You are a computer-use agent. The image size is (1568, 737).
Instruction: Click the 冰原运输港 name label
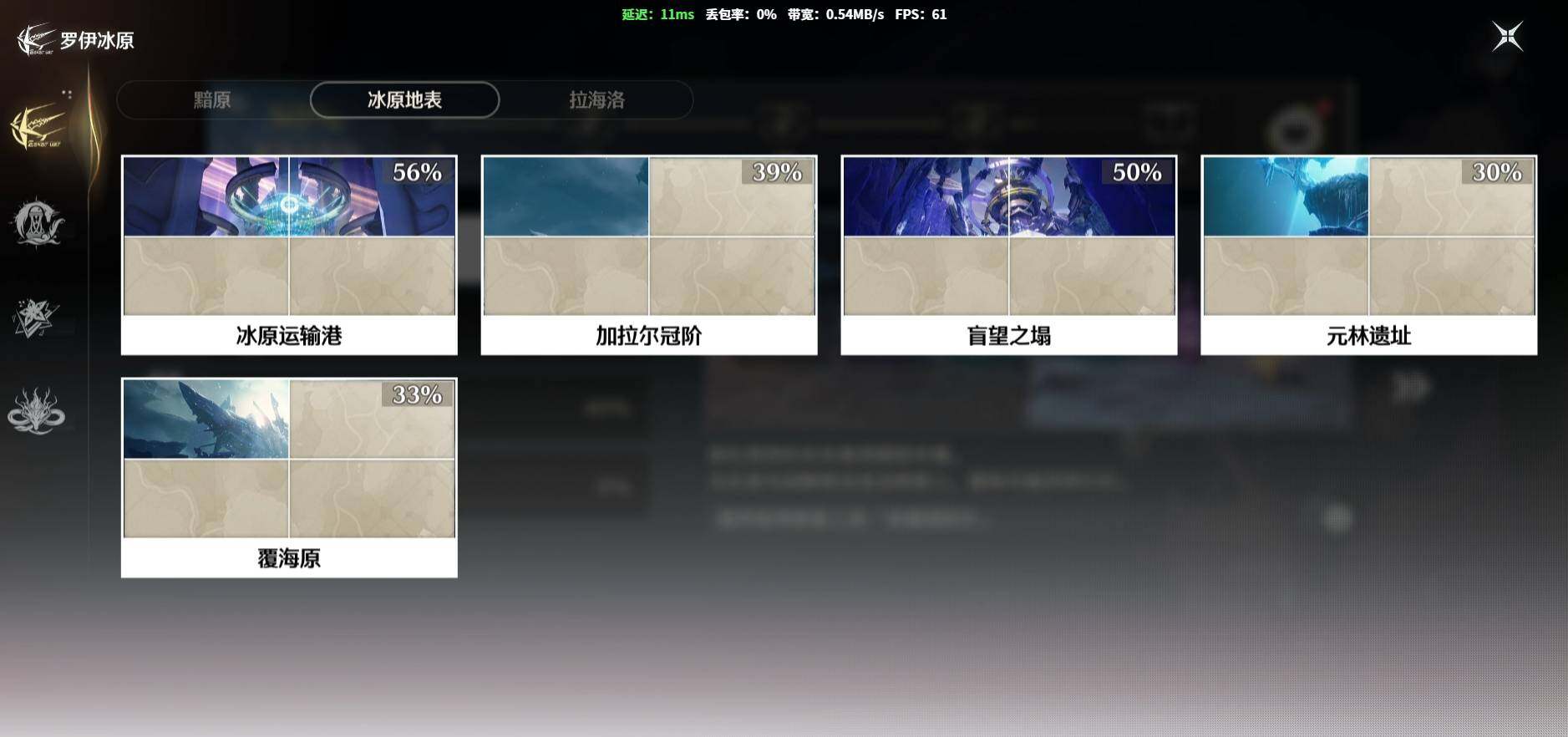point(289,336)
